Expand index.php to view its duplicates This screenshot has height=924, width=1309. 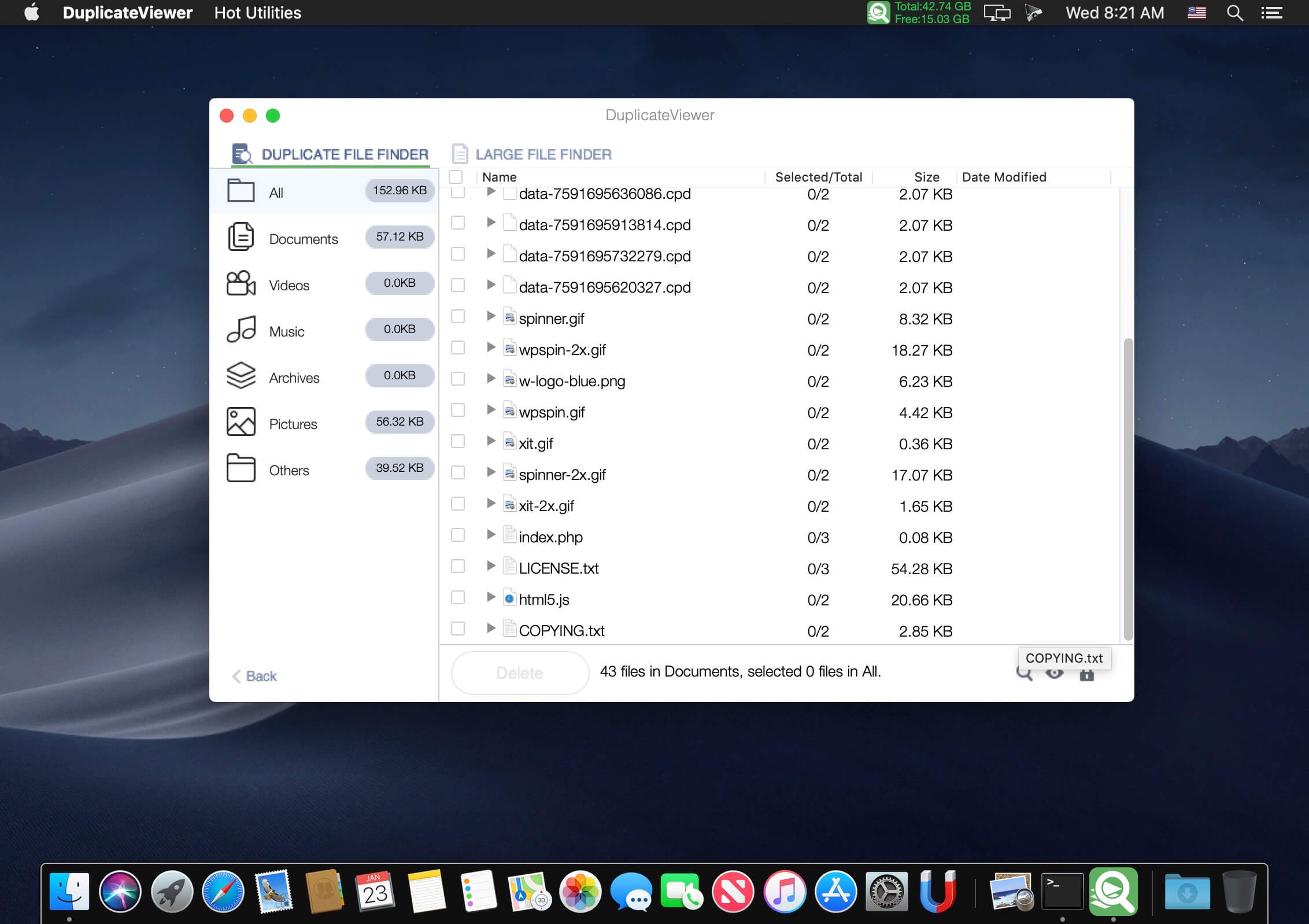(491, 535)
